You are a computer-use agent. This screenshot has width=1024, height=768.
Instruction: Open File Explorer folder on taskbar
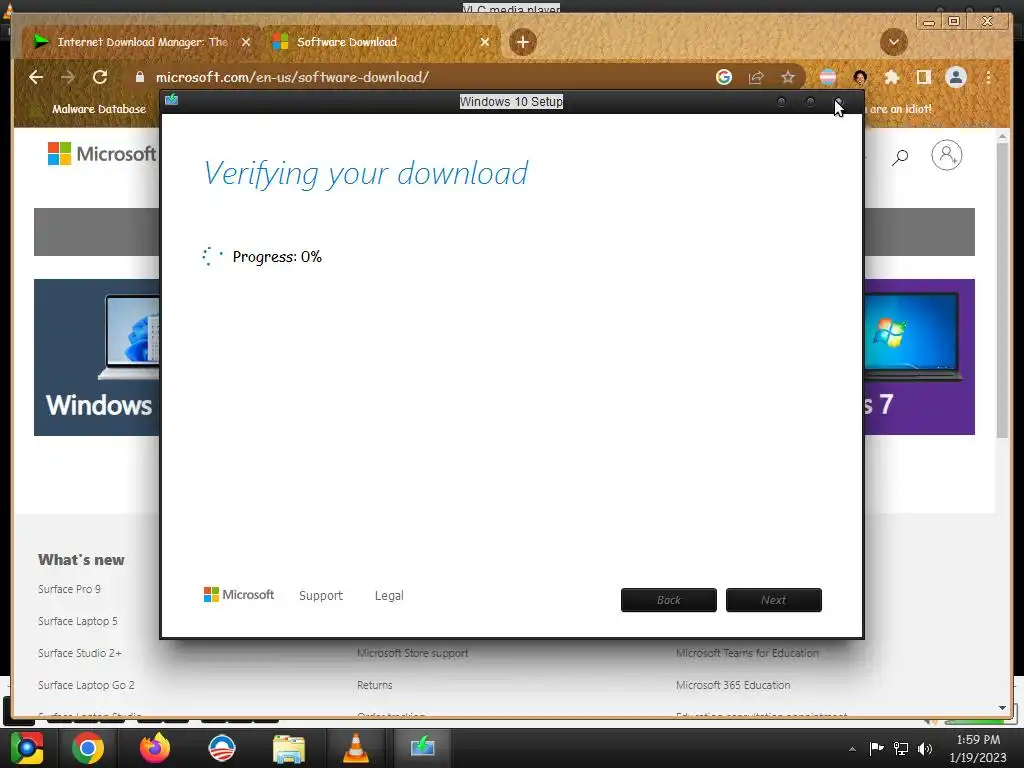[289, 749]
